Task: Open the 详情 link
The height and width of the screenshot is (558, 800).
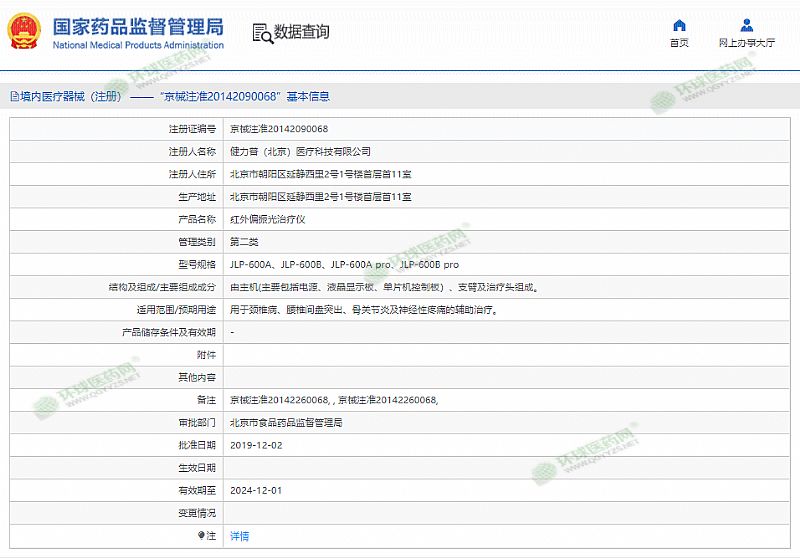Action: pyautogui.click(x=240, y=536)
